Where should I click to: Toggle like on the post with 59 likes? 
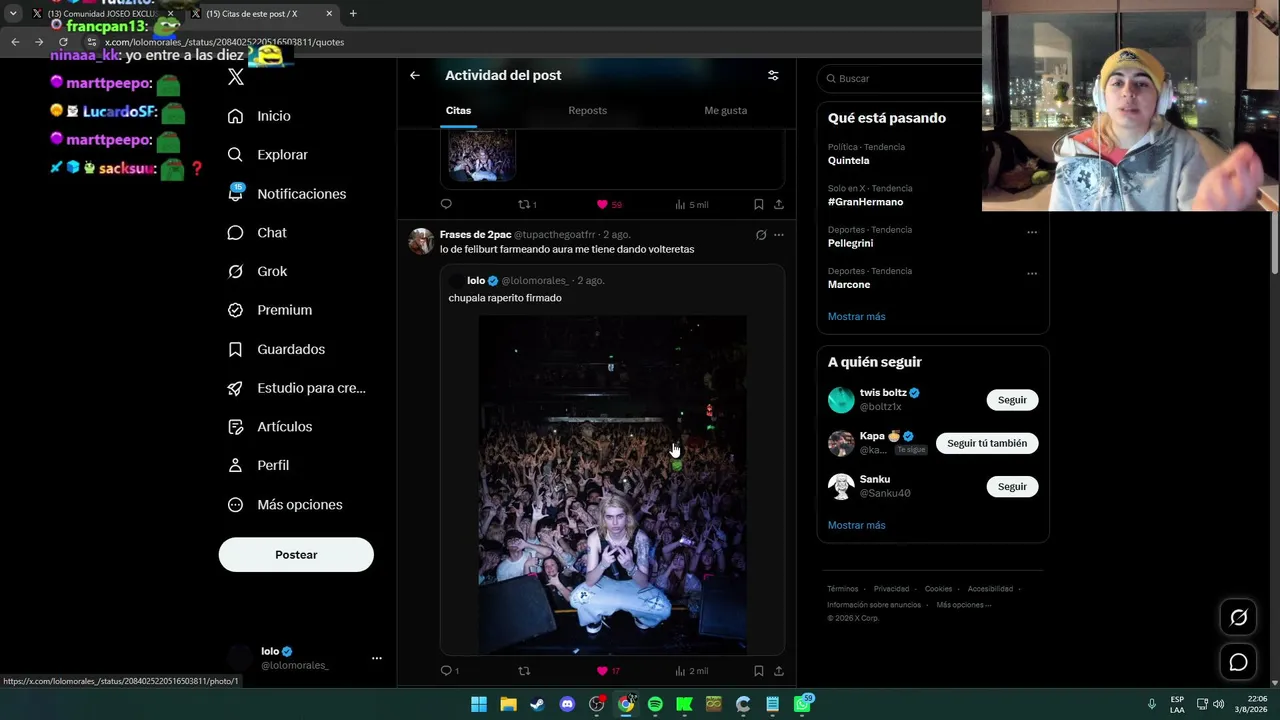point(609,204)
